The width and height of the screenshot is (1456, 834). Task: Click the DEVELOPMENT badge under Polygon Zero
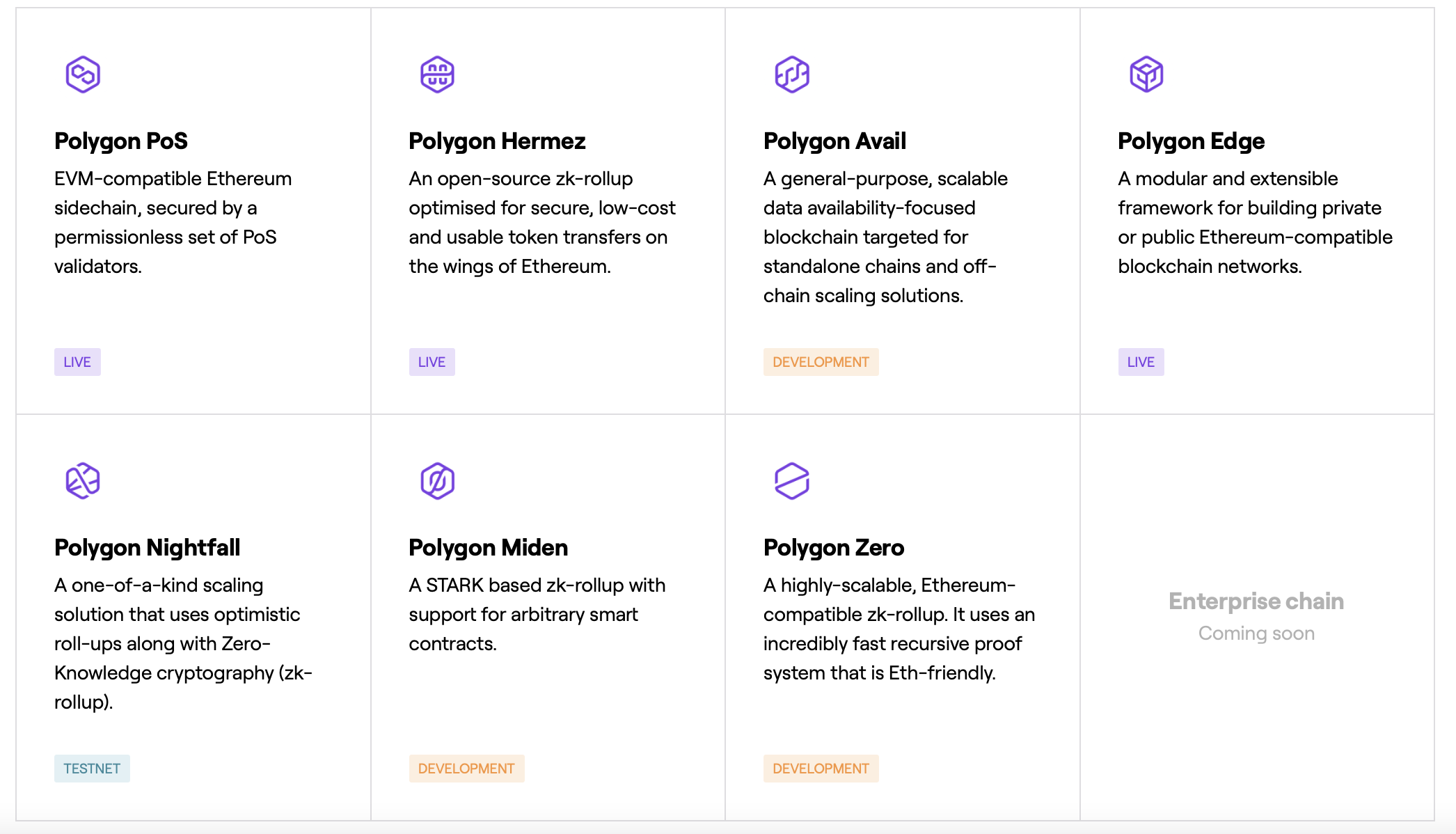click(x=821, y=768)
